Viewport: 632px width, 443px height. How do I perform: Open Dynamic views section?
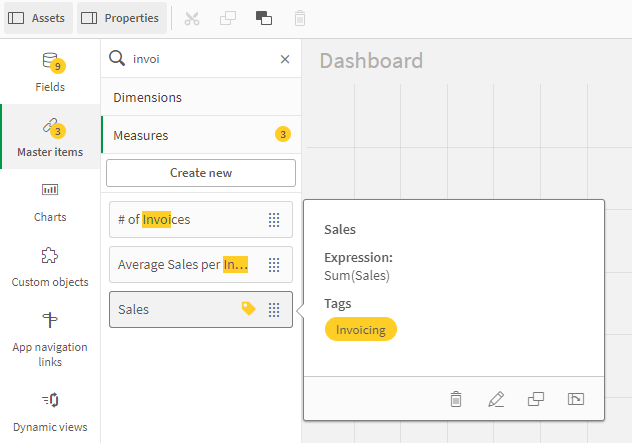(50, 412)
